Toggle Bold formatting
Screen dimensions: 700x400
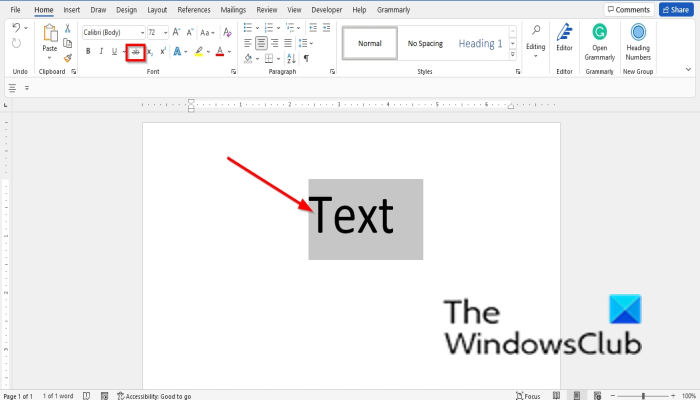88,52
